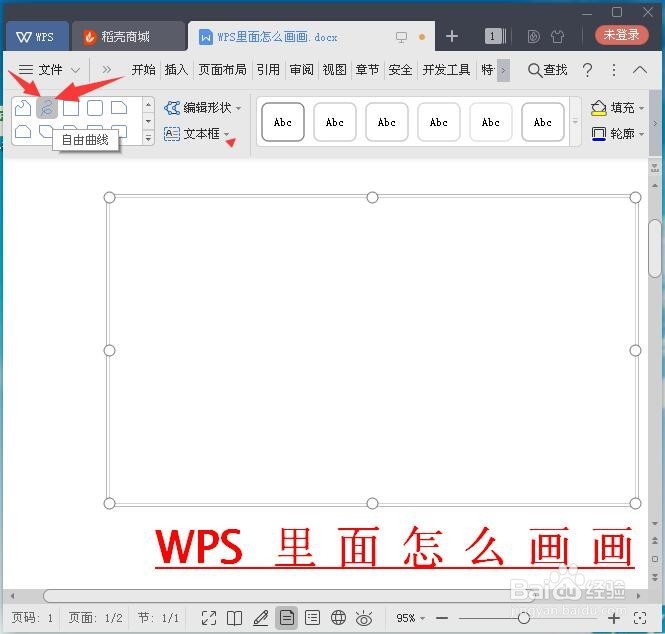Viewport: 665px width, 634px height.
Task: Select the rounded rectangle shape in the gallery
Action: pos(95,108)
